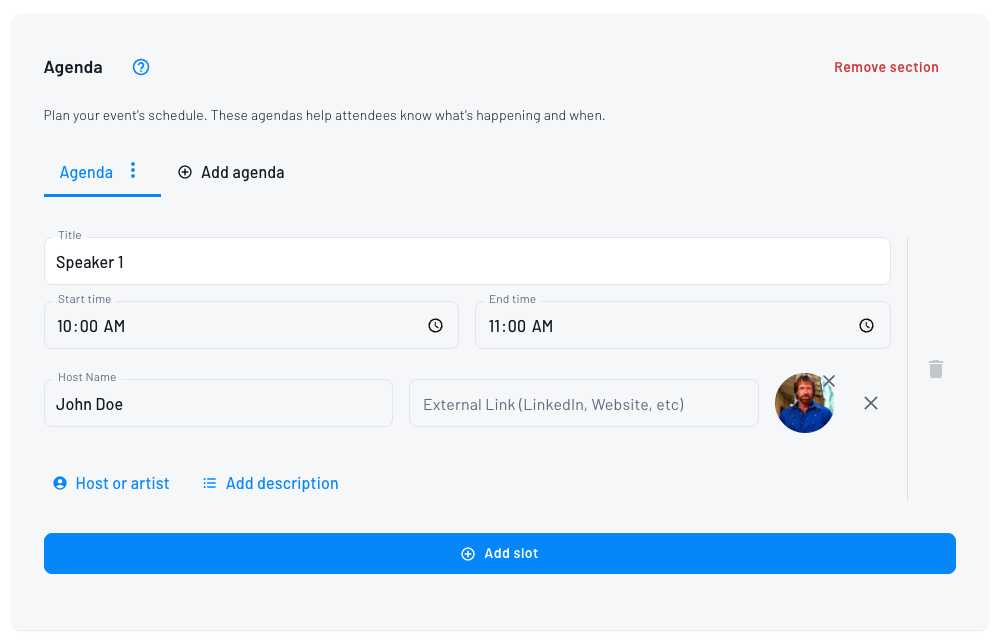The height and width of the screenshot is (641, 999).
Task: Click the Host Name input field
Action: (218, 404)
